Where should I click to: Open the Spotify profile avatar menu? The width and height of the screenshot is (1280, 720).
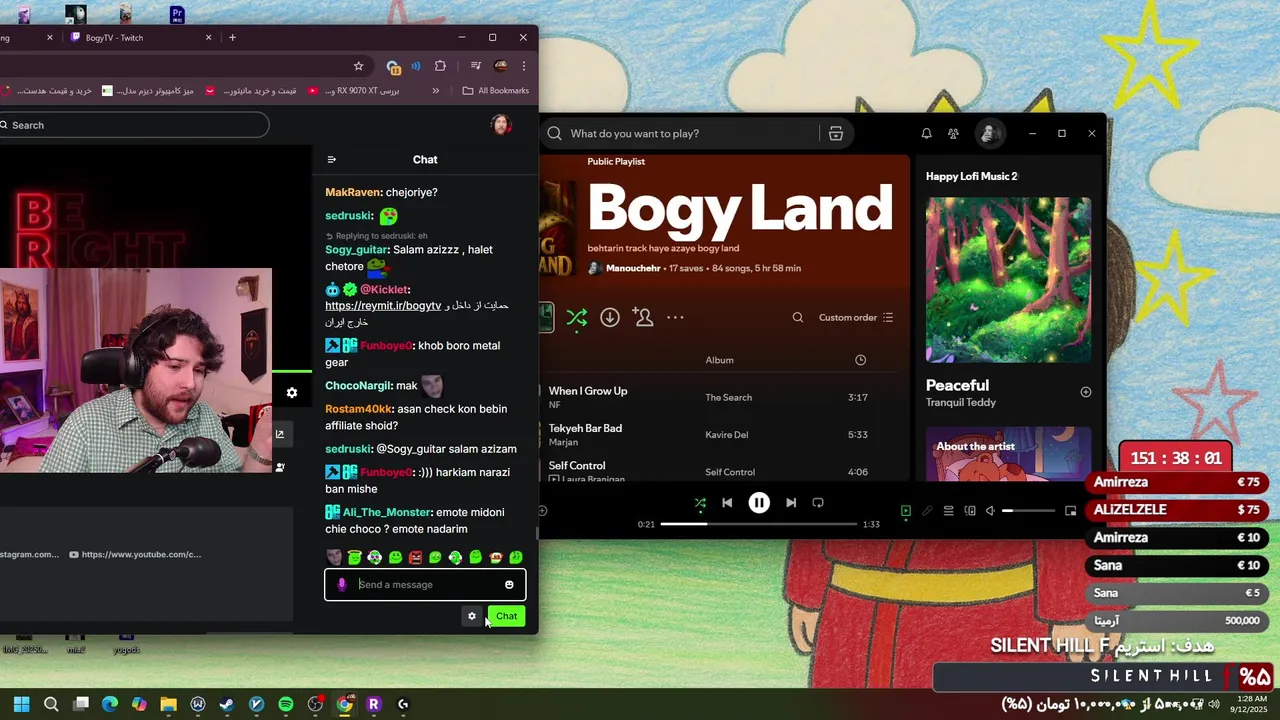(x=989, y=133)
